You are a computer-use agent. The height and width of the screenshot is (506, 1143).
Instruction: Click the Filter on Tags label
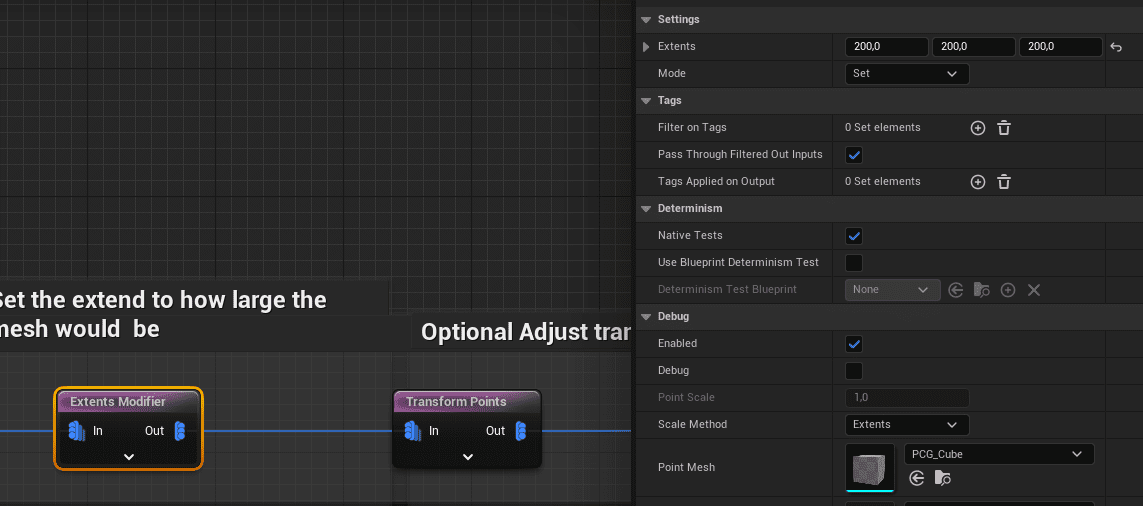692,128
